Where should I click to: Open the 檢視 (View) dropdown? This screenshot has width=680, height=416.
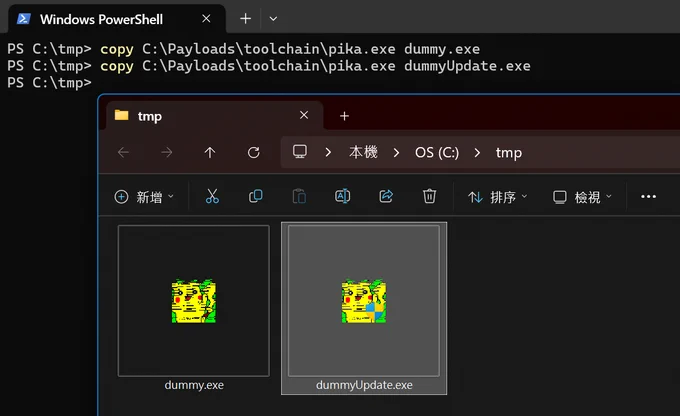[582, 197]
